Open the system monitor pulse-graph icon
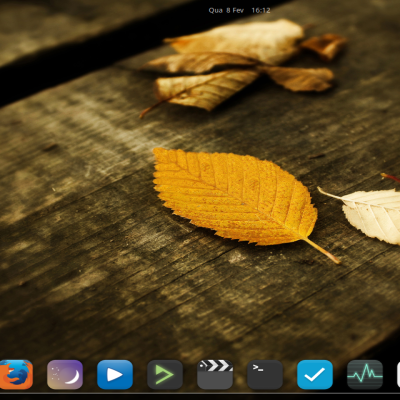The width and height of the screenshot is (400, 400). [x=365, y=375]
